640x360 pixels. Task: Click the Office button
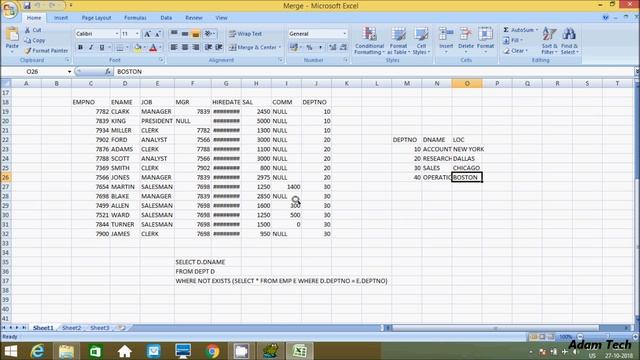pyautogui.click(x=9, y=10)
